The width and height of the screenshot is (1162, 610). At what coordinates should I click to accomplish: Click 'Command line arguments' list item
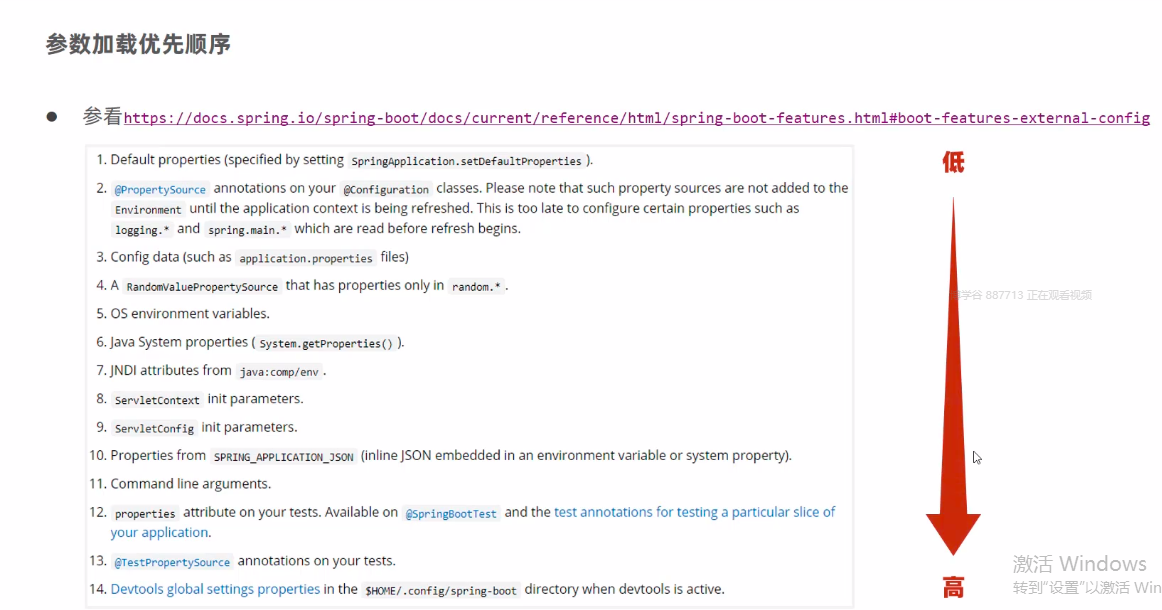190,484
